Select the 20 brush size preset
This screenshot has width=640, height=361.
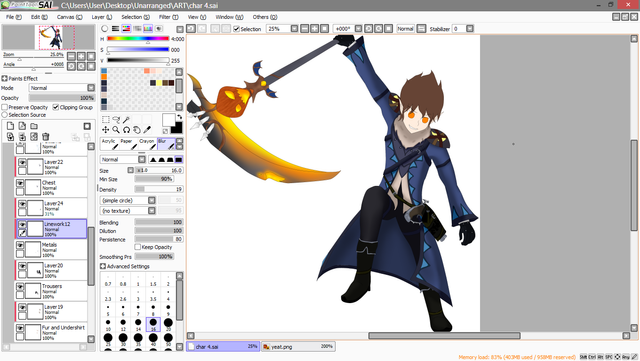pos(168,325)
